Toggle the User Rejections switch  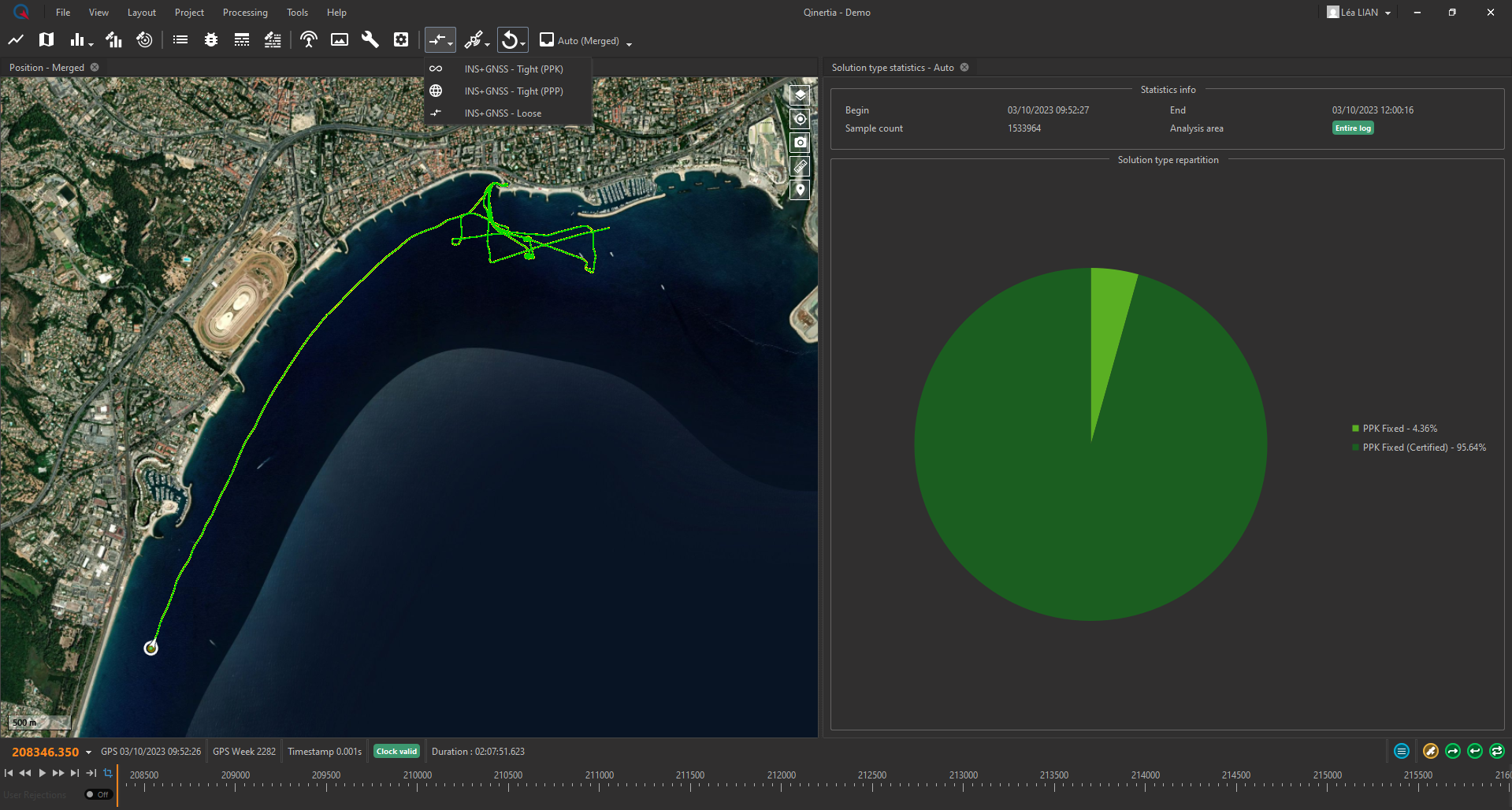click(98, 794)
